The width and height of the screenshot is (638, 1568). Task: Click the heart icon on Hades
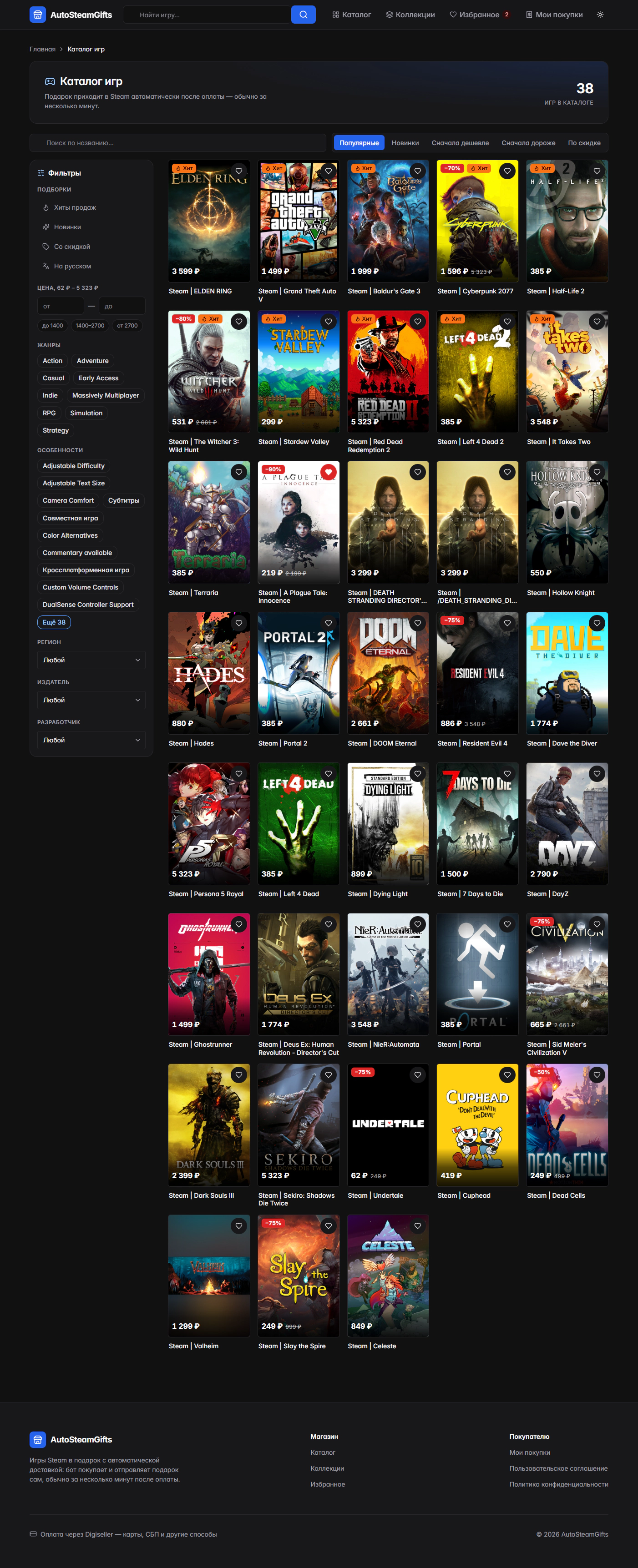[239, 623]
